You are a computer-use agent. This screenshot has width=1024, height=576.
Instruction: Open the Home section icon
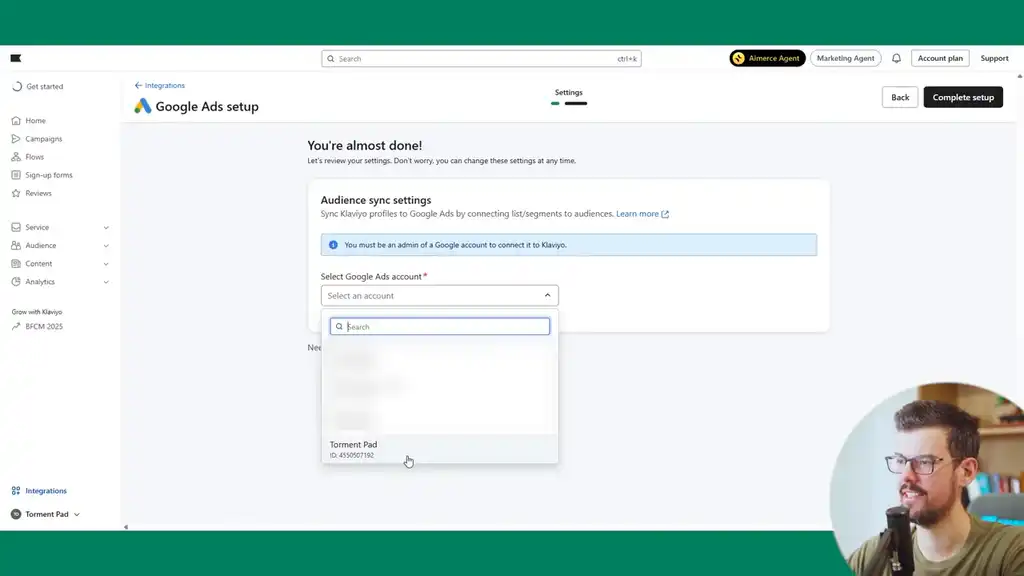coord(15,120)
